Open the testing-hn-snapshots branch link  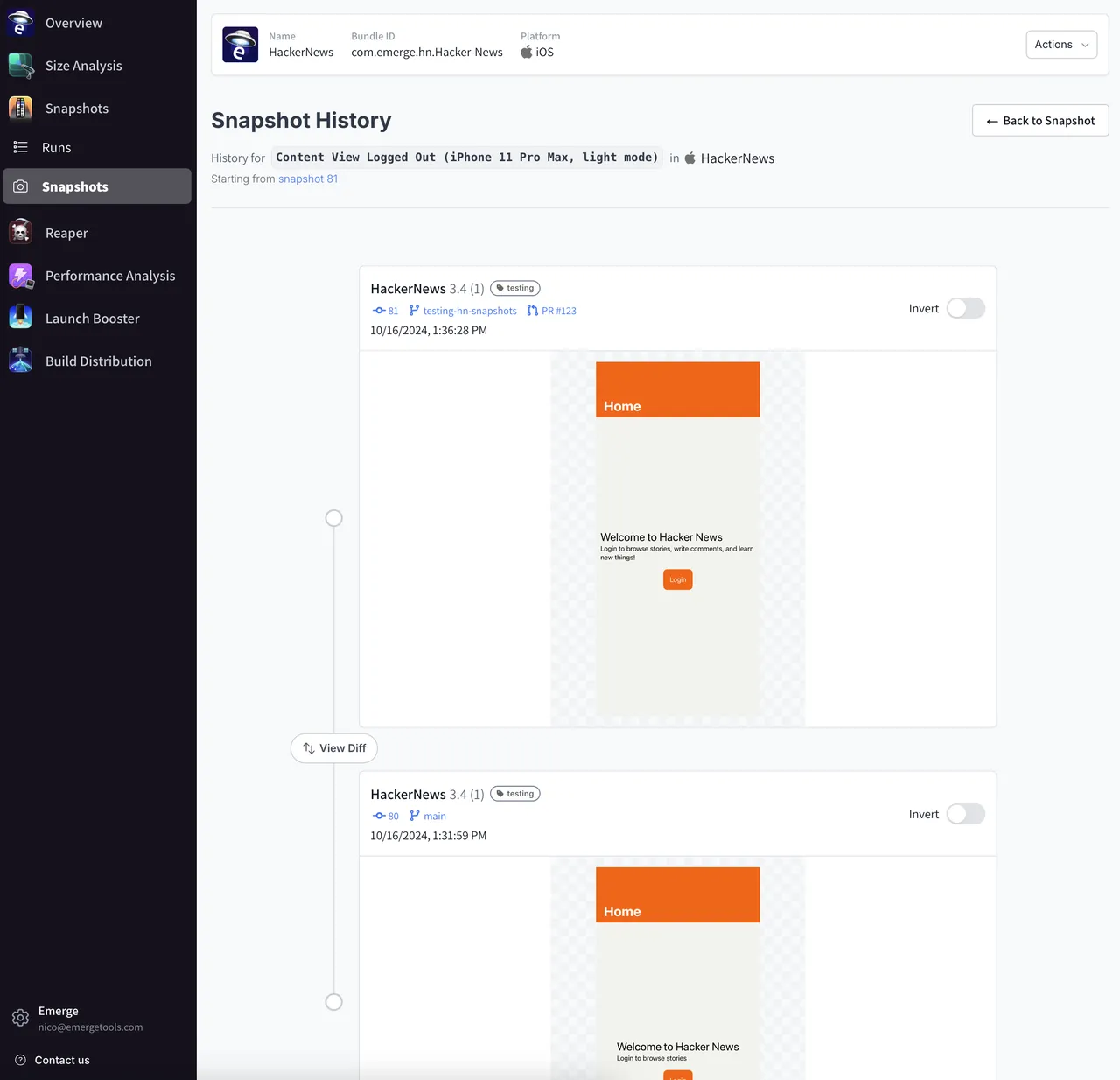[470, 311]
